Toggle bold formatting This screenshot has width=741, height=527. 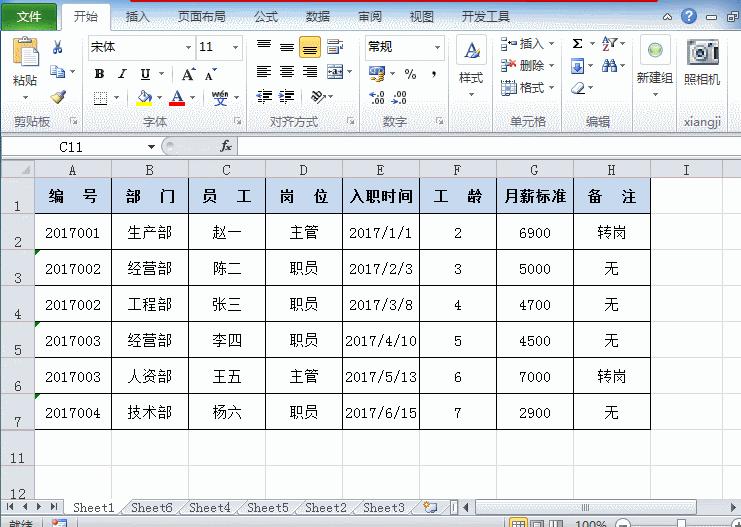[99, 74]
